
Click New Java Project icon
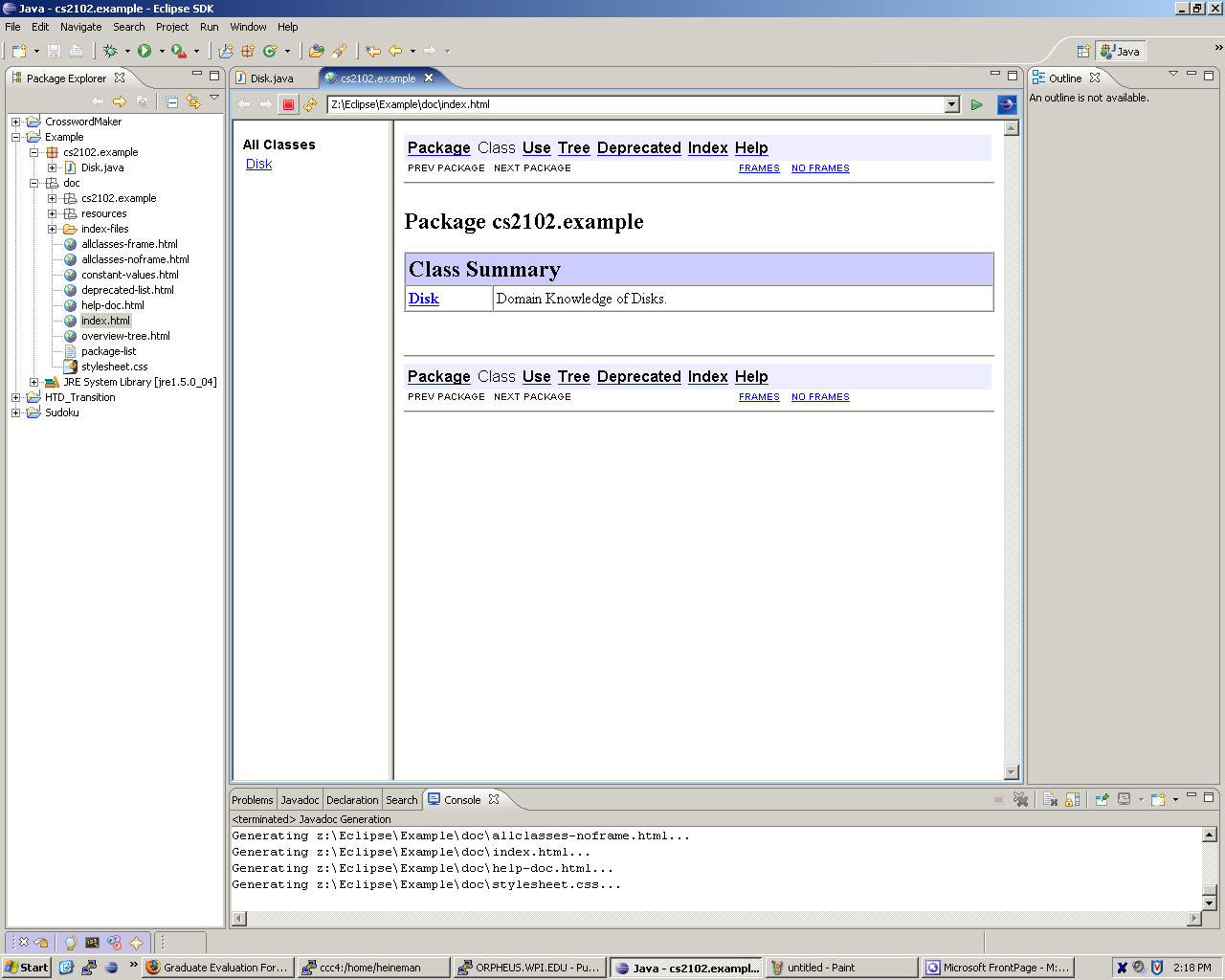click(x=226, y=51)
